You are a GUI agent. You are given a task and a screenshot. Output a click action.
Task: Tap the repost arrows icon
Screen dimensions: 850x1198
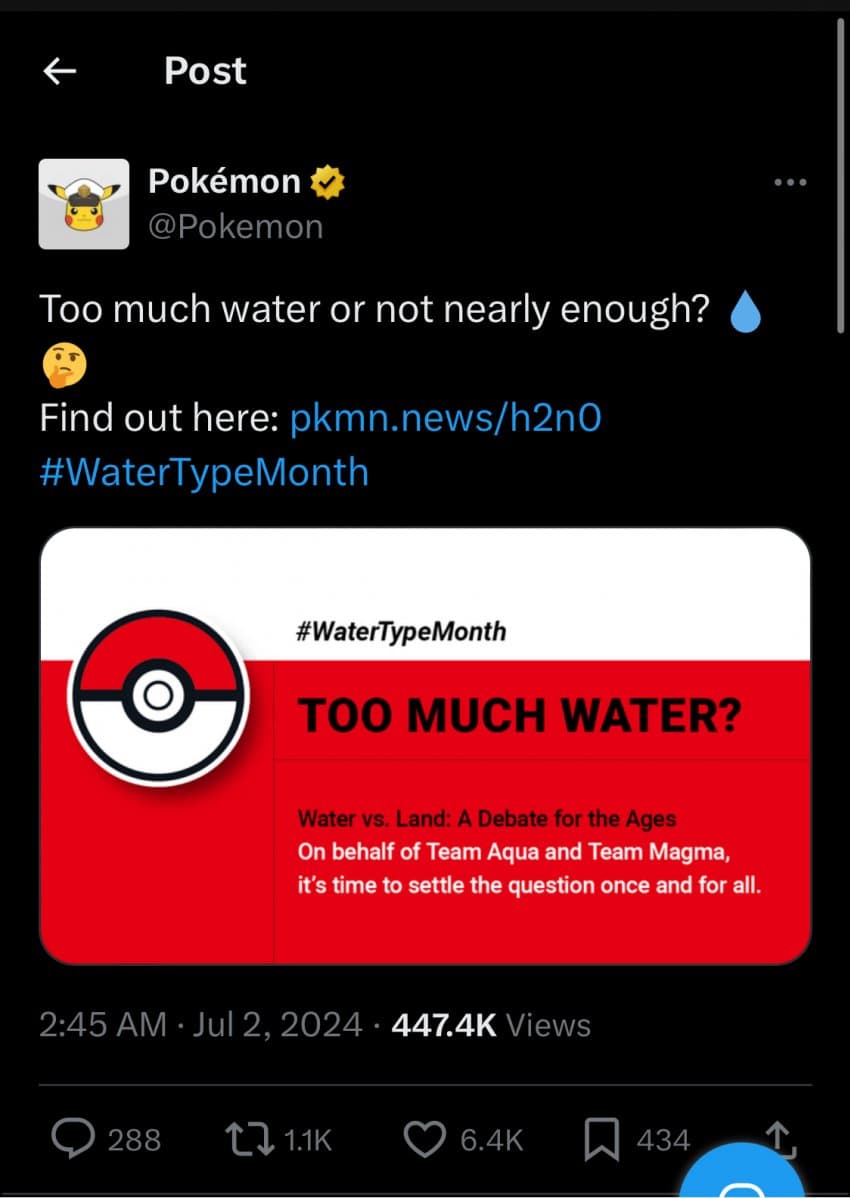click(249, 1139)
